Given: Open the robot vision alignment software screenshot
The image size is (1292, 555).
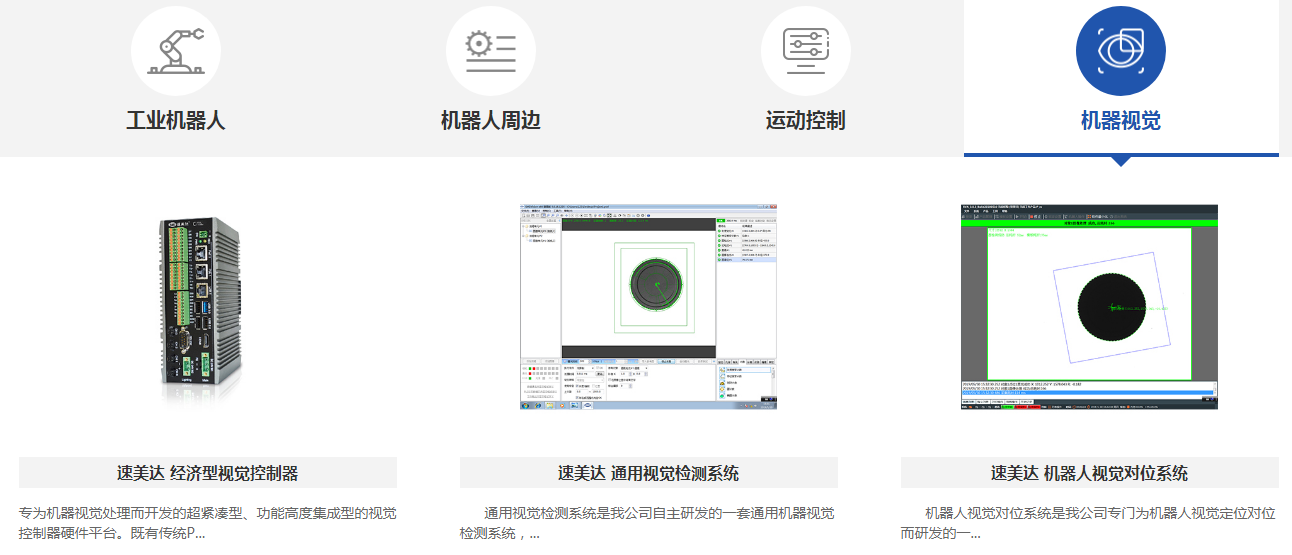Looking at the screenshot, I should 1089,306.
